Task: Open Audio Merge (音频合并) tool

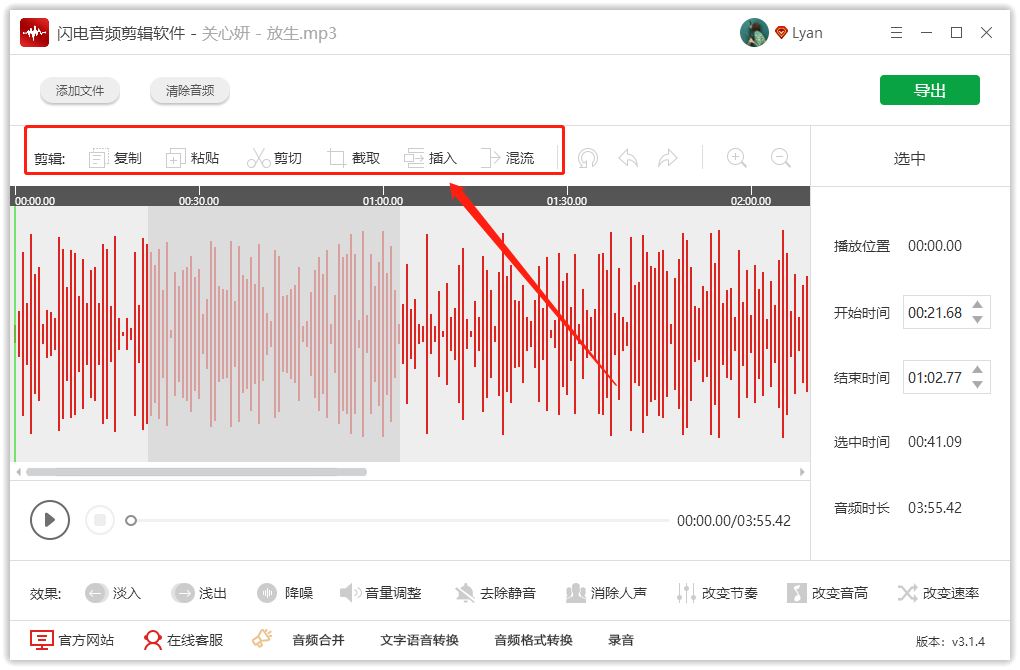Action: tap(318, 640)
